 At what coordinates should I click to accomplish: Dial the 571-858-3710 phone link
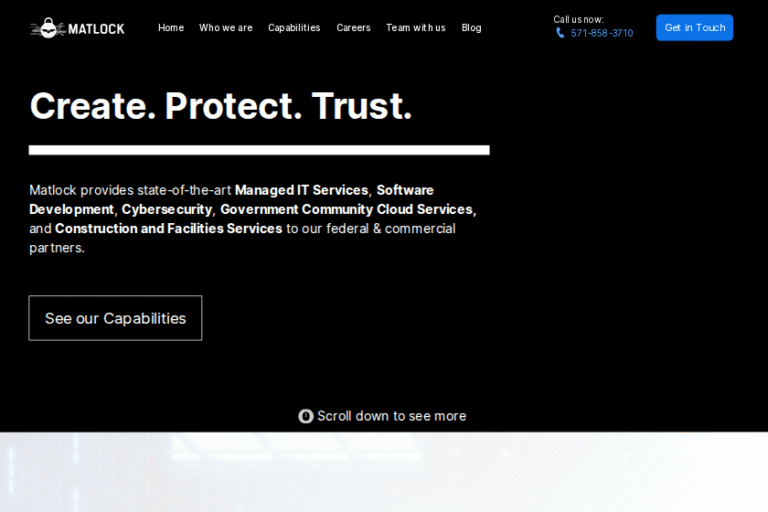click(602, 33)
